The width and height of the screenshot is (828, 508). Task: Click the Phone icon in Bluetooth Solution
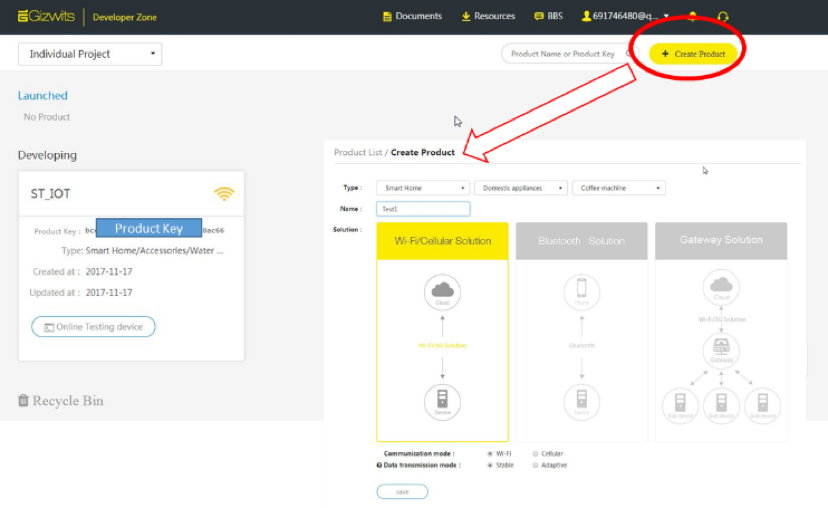pyautogui.click(x=581, y=292)
